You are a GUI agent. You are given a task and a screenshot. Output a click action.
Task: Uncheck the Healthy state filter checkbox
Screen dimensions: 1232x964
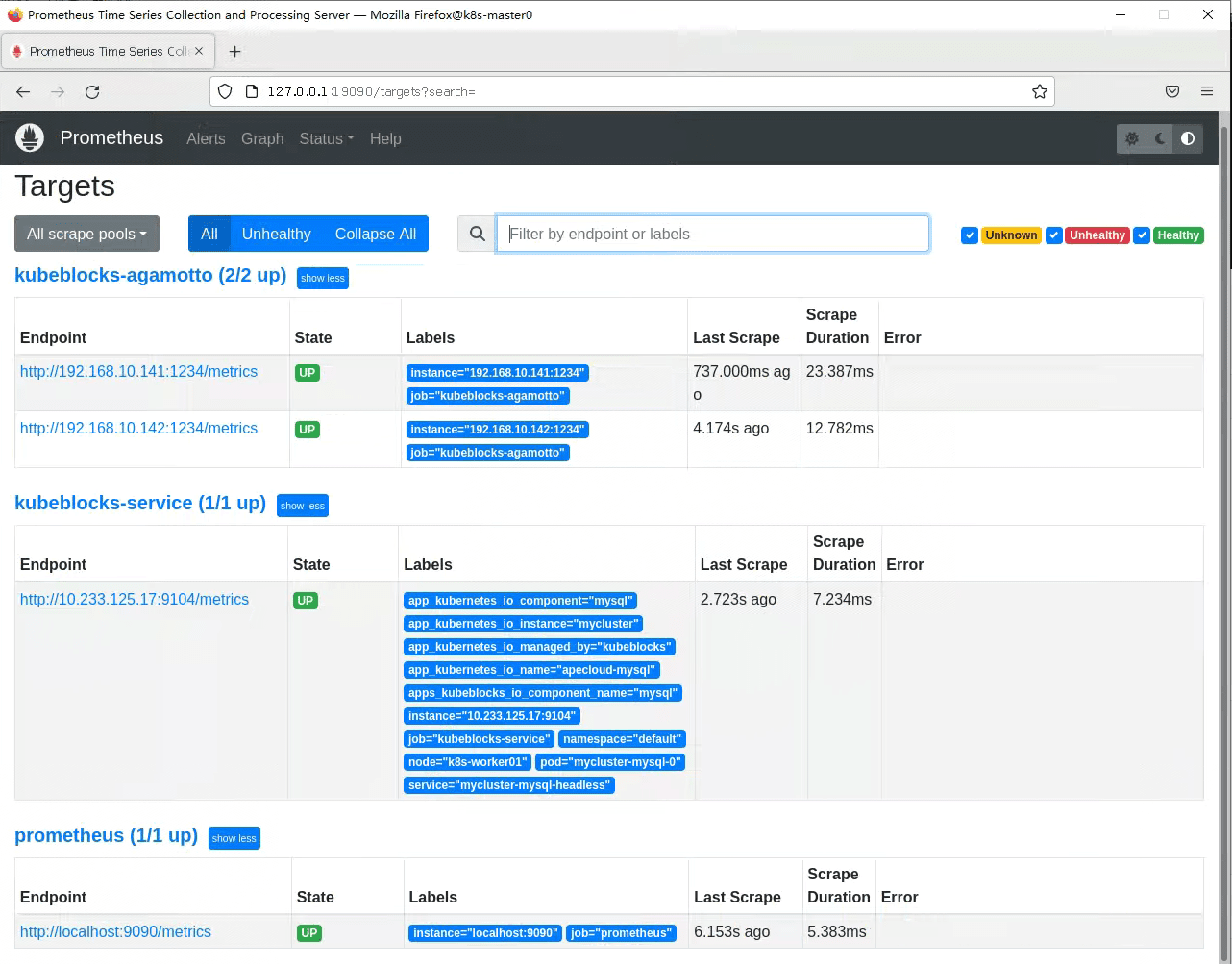pyautogui.click(x=1142, y=235)
